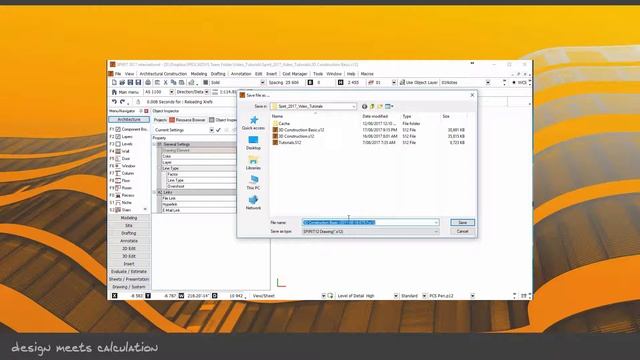Image resolution: width=640 pixels, height=360 pixels.
Task: Toggle Layers checkbox (F2)
Action: [x=118, y=137]
